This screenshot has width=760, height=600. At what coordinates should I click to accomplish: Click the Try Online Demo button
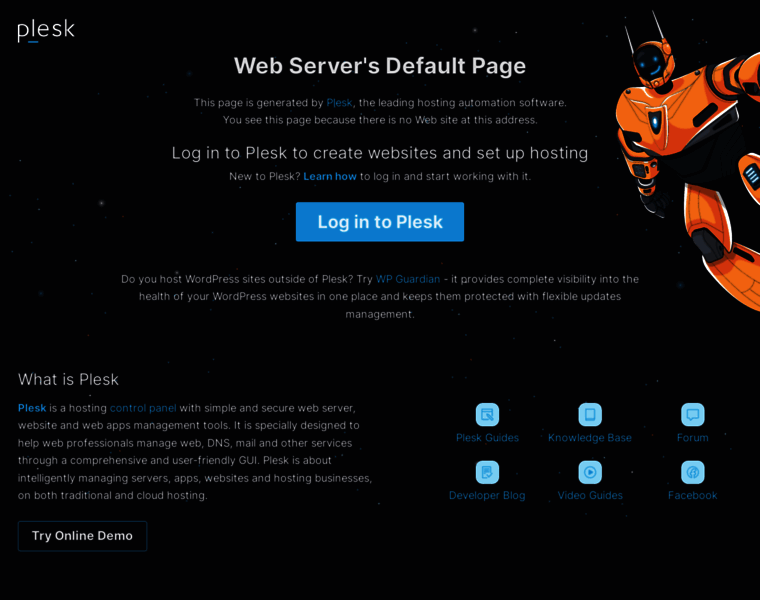[82, 536]
